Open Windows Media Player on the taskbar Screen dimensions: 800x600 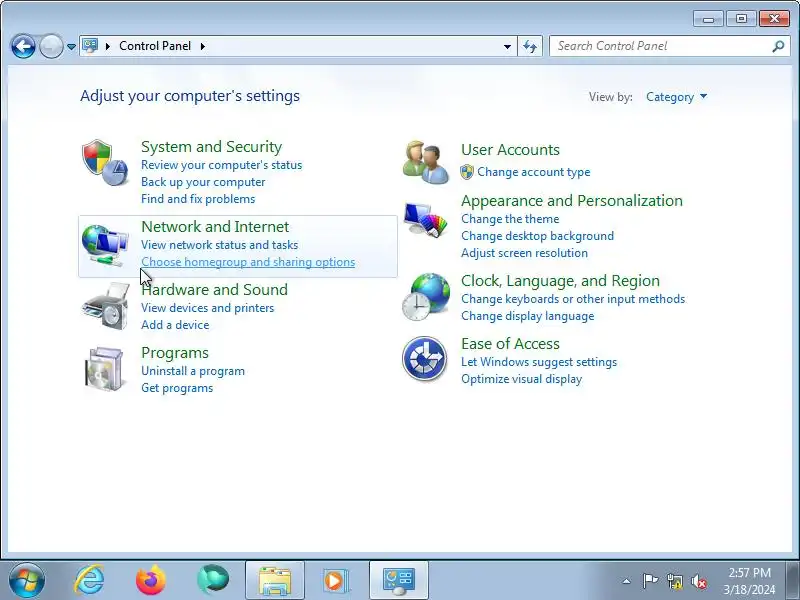tap(336, 581)
